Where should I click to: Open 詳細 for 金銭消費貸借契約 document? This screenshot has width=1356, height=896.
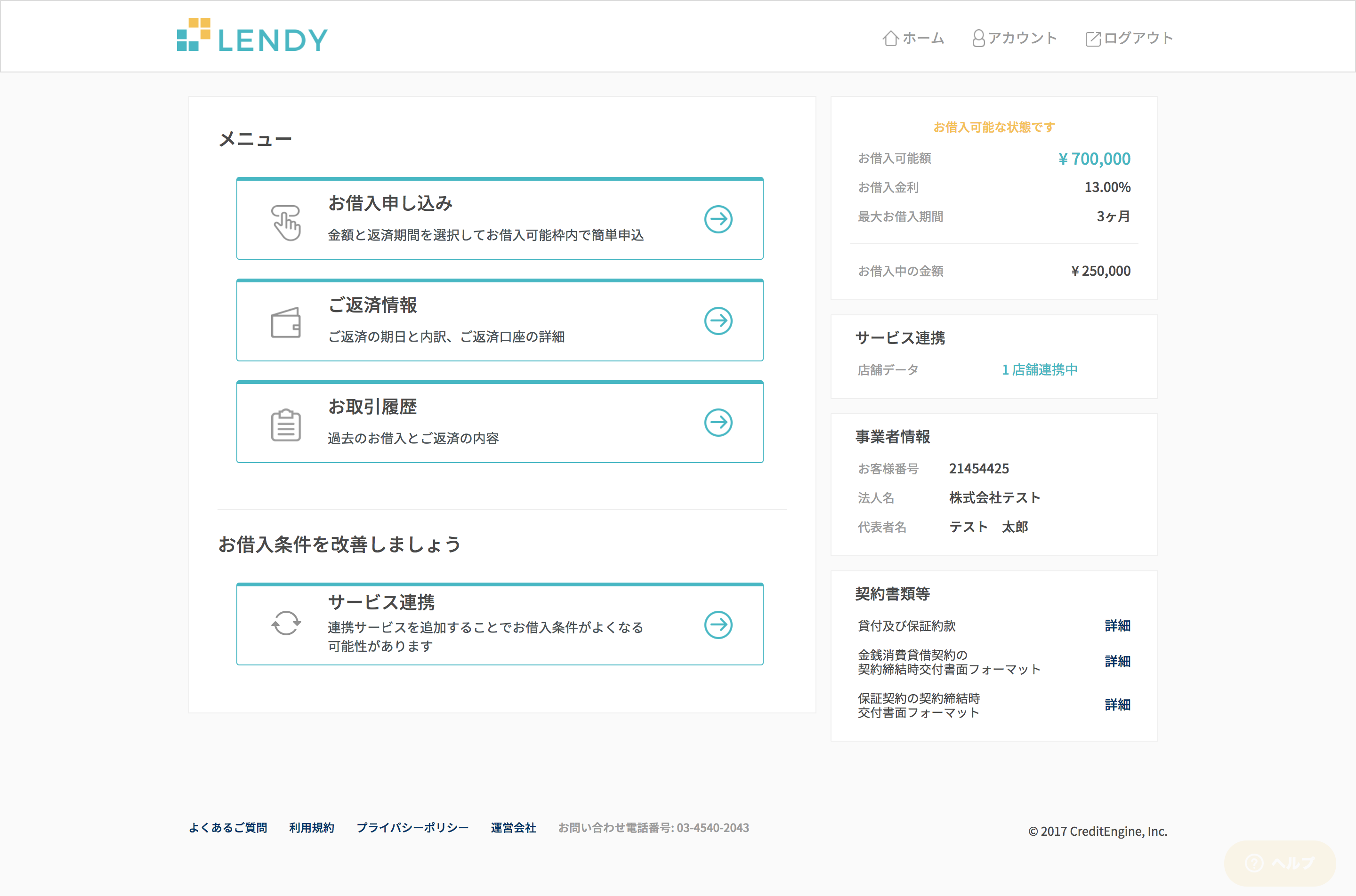pyautogui.click(x=1117, y=662)
